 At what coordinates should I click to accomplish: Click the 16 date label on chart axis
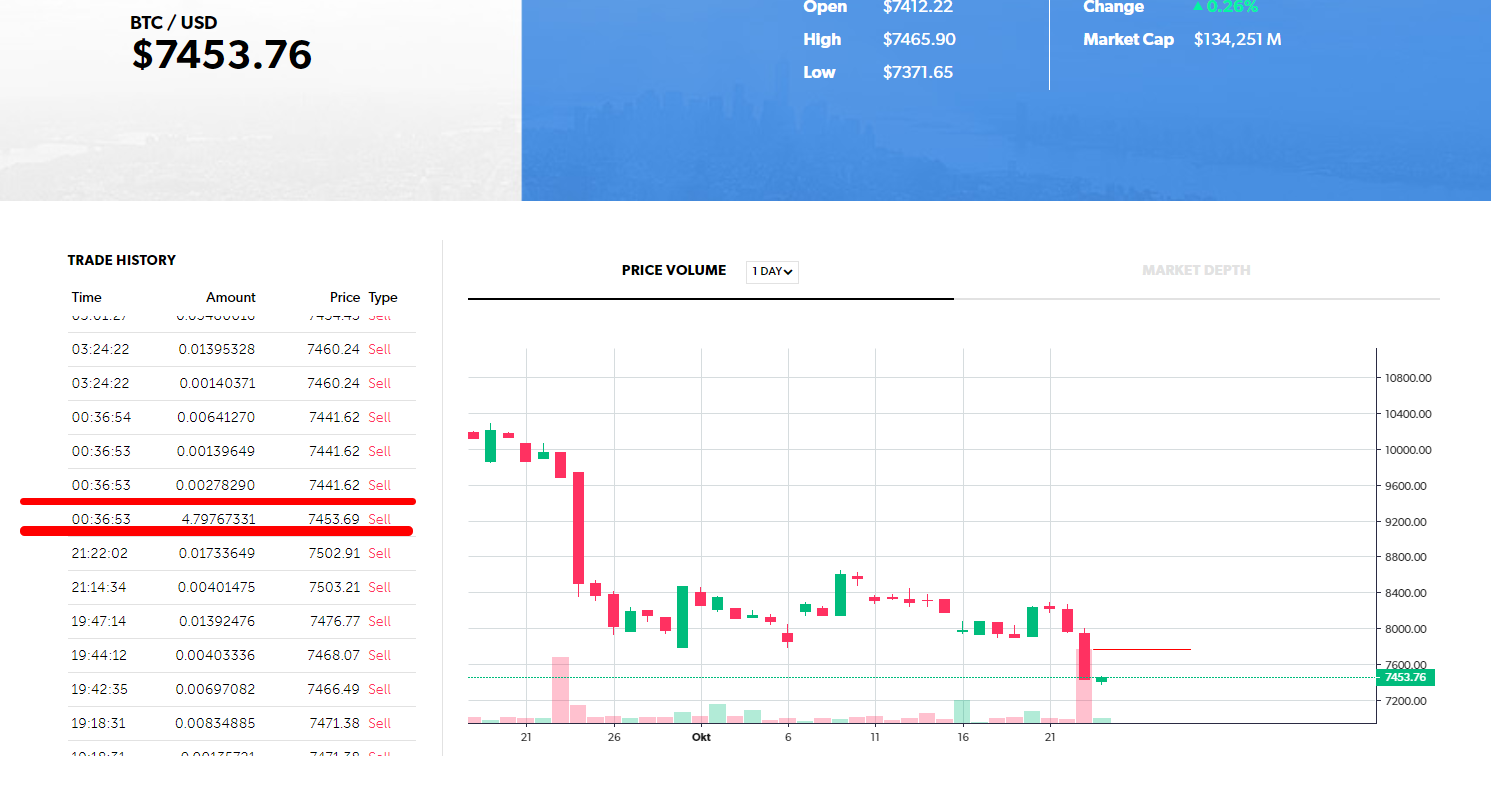pyautogui.click(x=963, y=737)
